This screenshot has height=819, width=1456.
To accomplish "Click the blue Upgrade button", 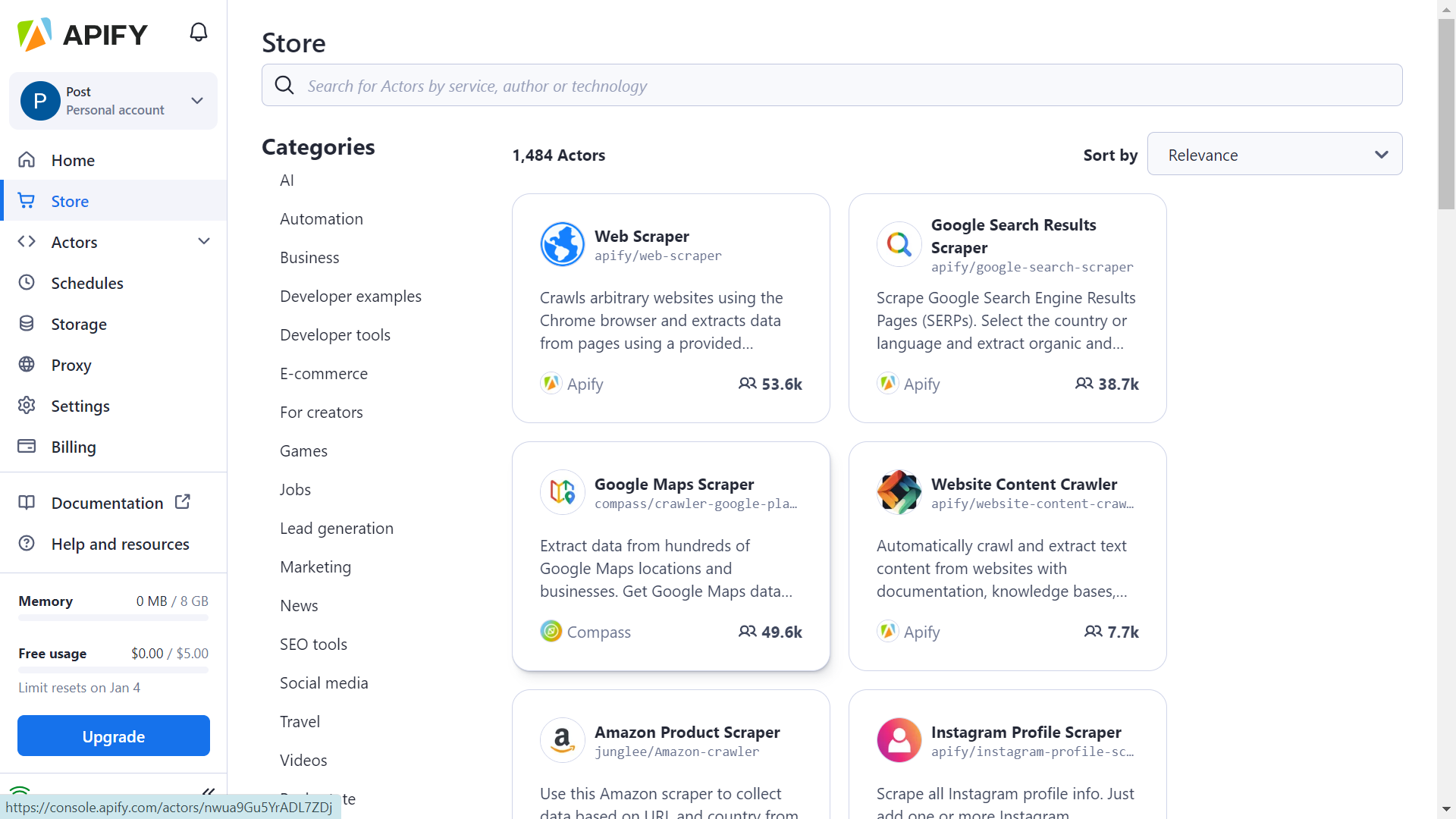I will pyautogui.click(x=114, y=736).
